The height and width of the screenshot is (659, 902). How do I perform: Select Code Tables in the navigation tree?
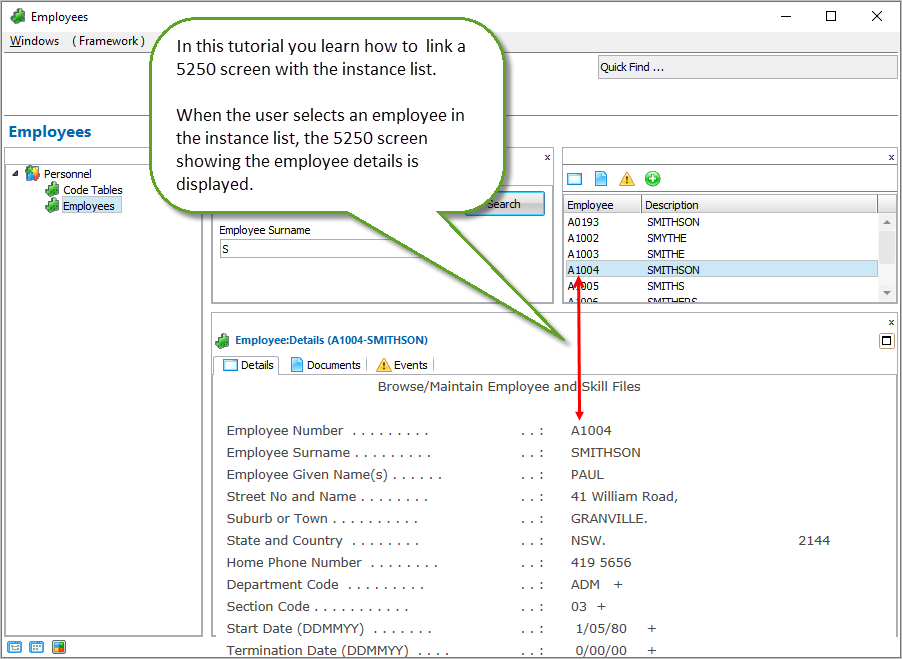click(x=93, y=190)
